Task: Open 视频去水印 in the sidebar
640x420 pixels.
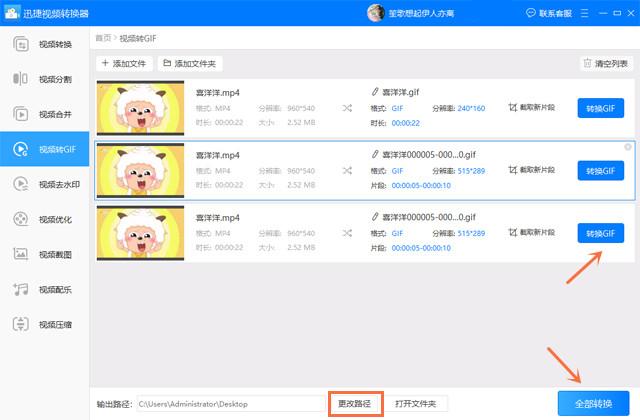Action: [44, 184]
